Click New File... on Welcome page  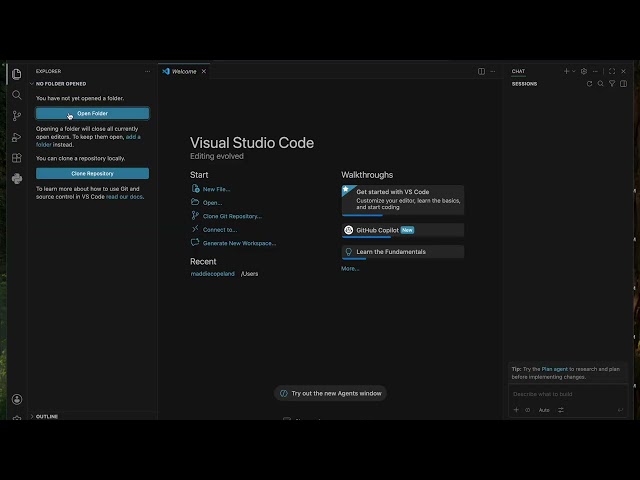[216, 189]
